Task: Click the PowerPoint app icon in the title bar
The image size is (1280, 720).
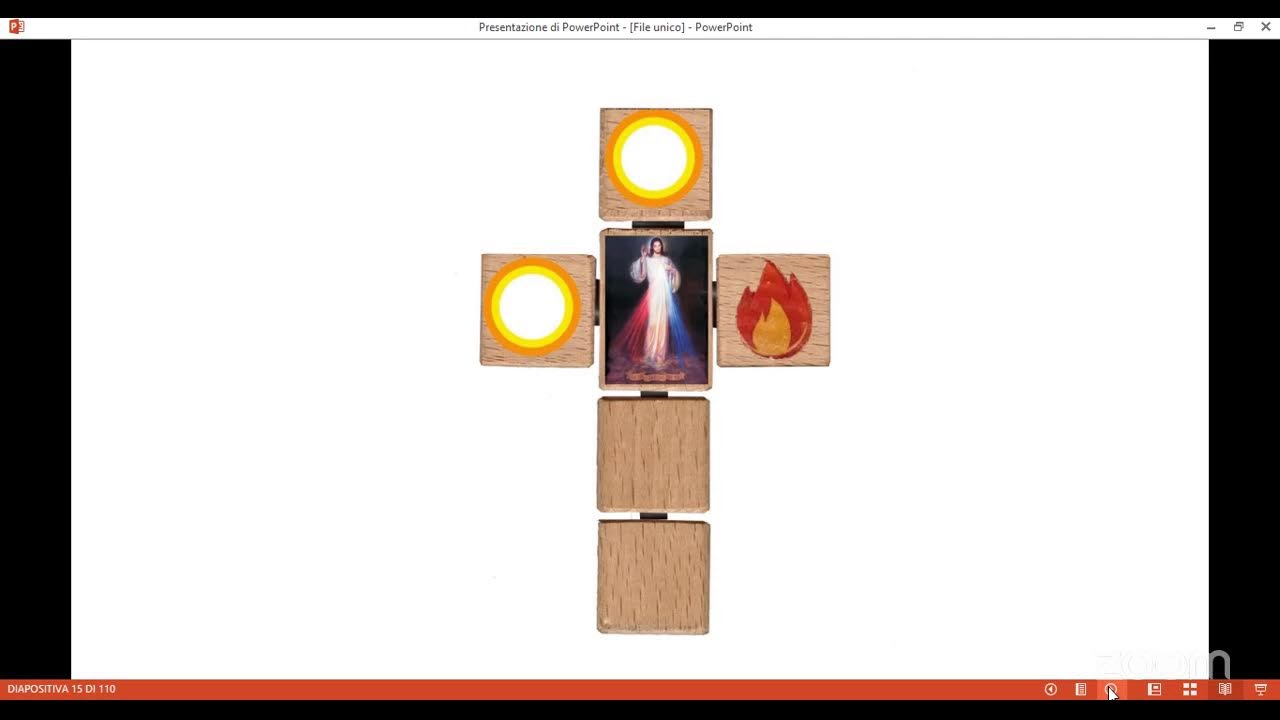Action: (x=16, y=27)
